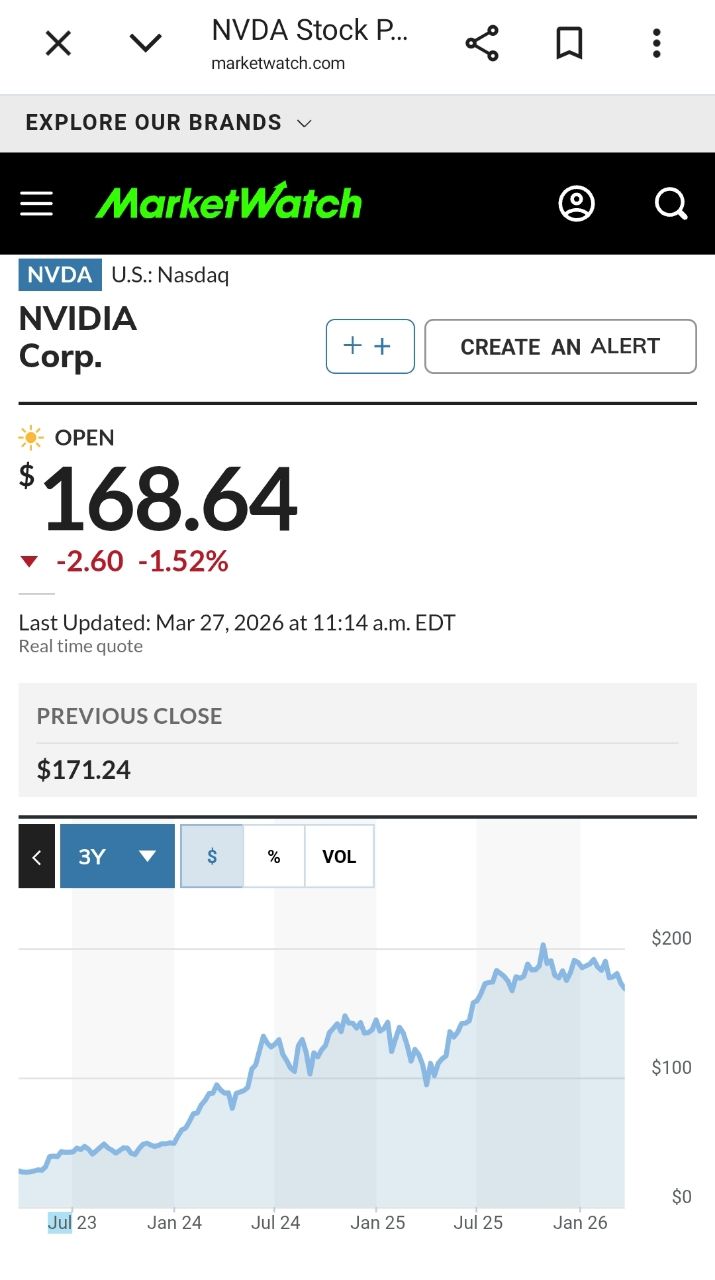Click the marketwatch.com URL text

tap(278, 63)
